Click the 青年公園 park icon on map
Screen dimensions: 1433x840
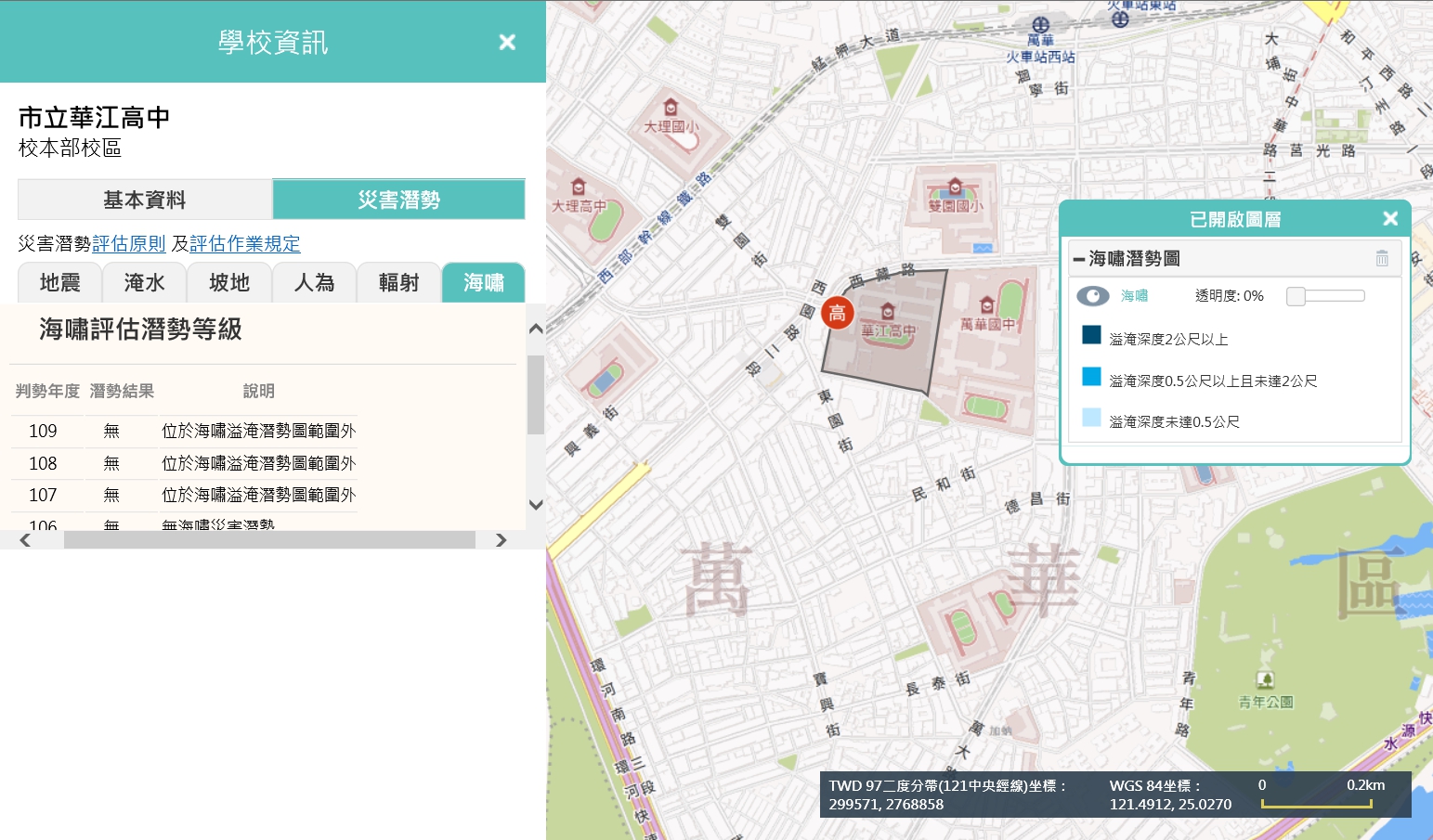coord(1265,680)
